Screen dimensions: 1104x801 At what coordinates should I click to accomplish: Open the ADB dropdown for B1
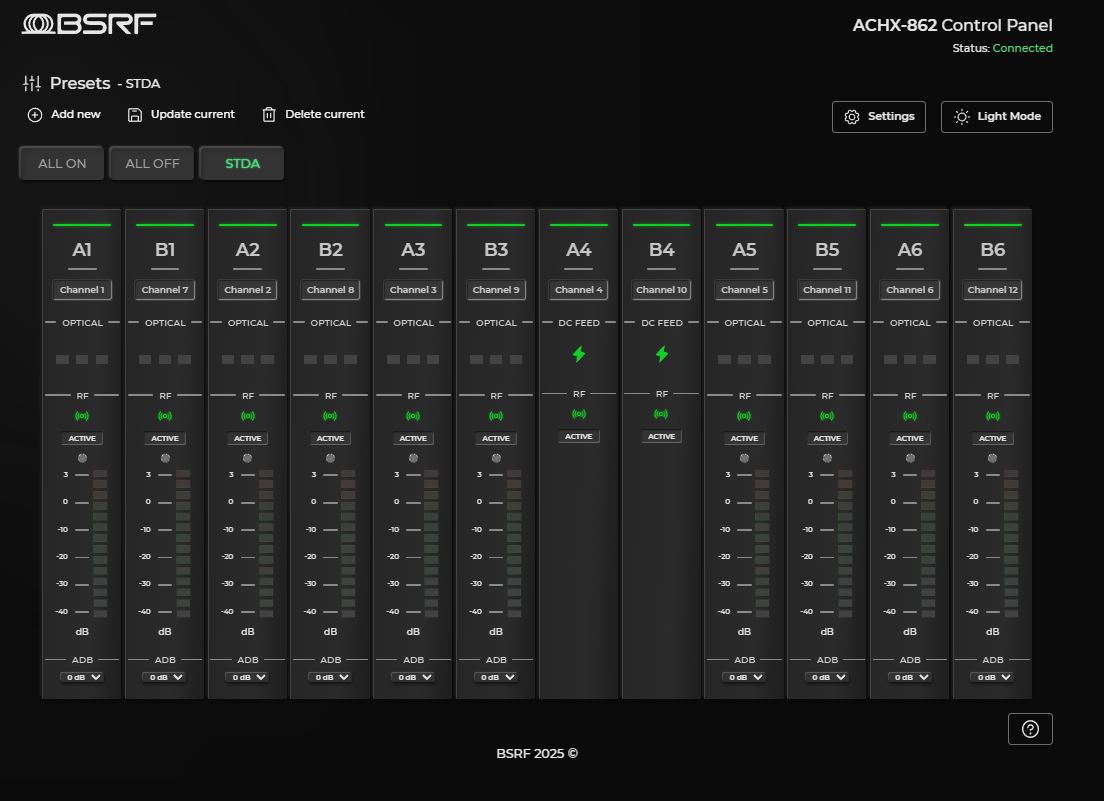165,677
